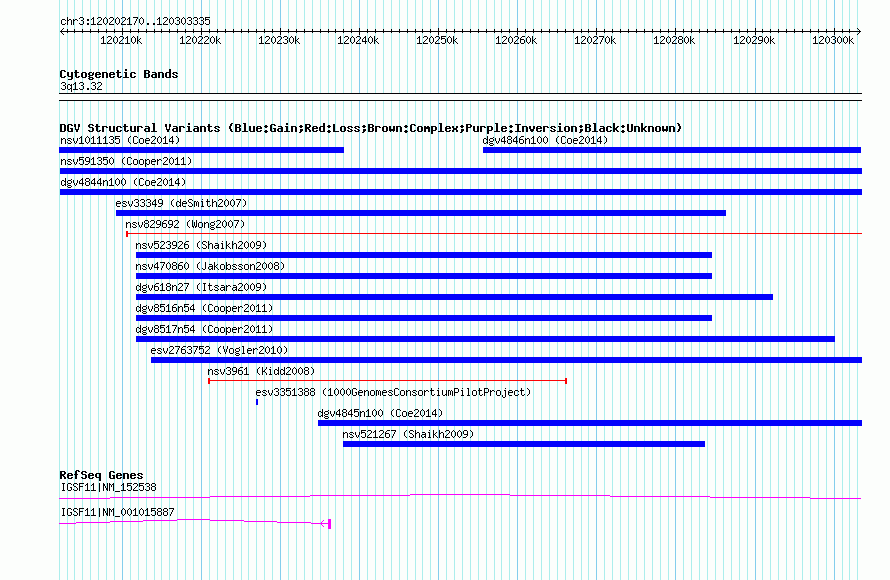The width and height of the screenshot is (890, 580).
Task: Open the nsv521267 (Shaikh2009) variant bar
Action: point(524,444)
